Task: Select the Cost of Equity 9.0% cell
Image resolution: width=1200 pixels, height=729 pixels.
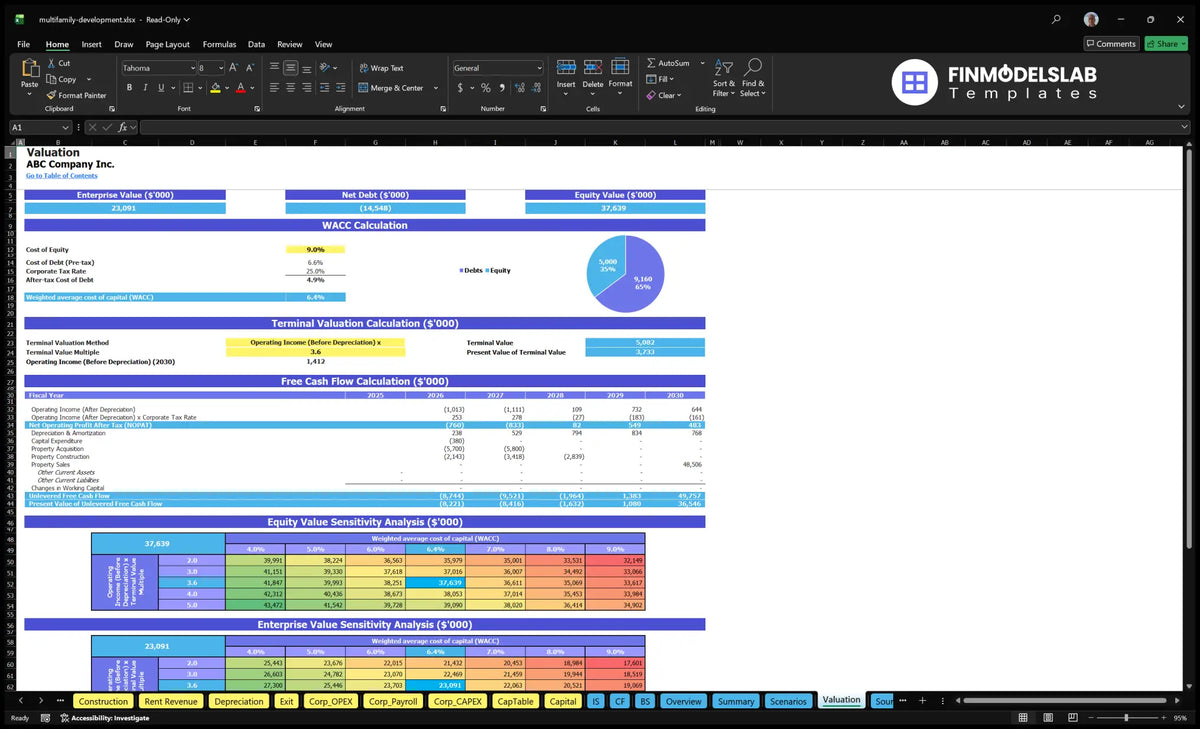Action: click(x=315, y=249)
